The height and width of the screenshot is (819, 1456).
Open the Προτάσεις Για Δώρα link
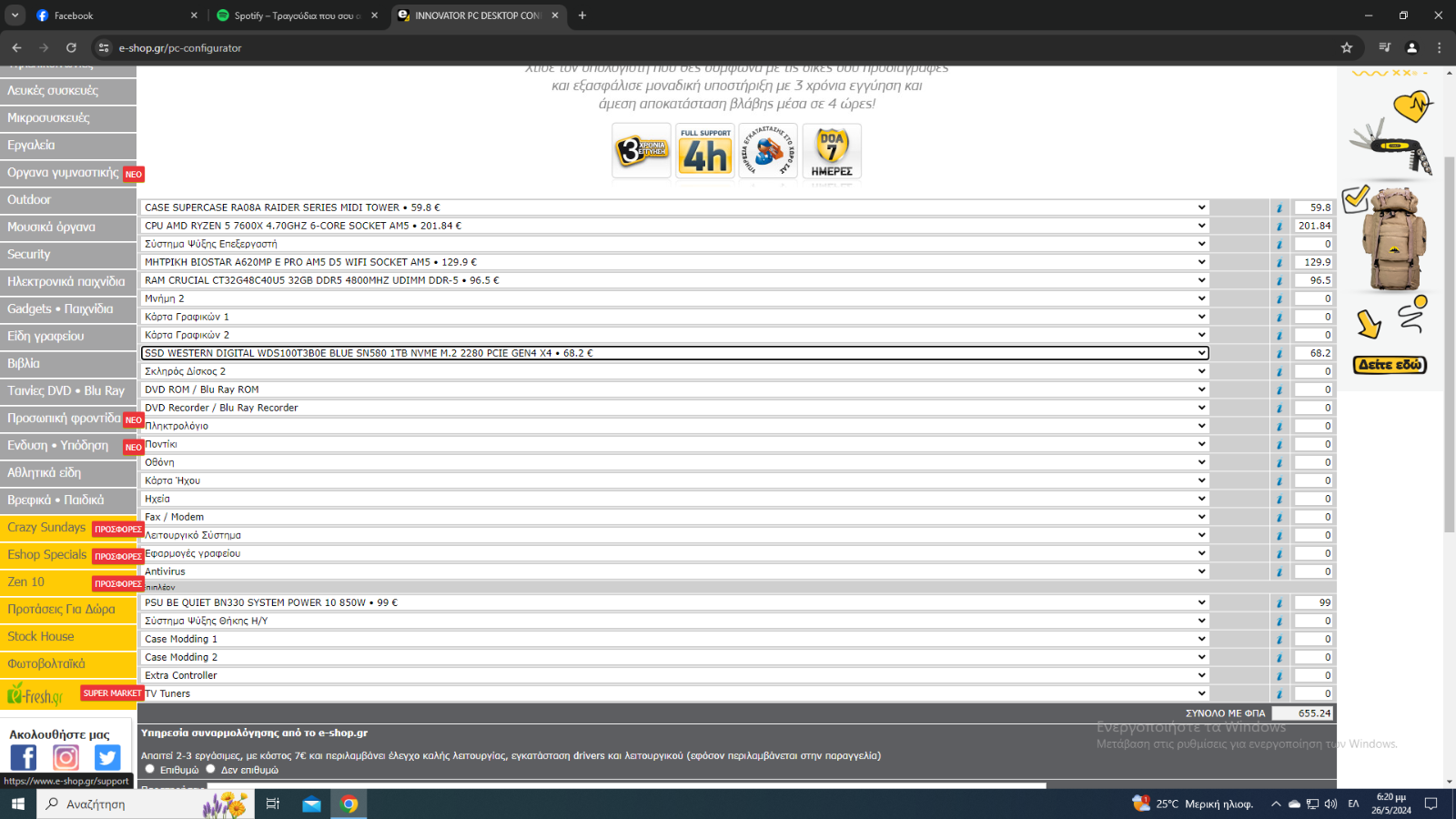(68, 610)
